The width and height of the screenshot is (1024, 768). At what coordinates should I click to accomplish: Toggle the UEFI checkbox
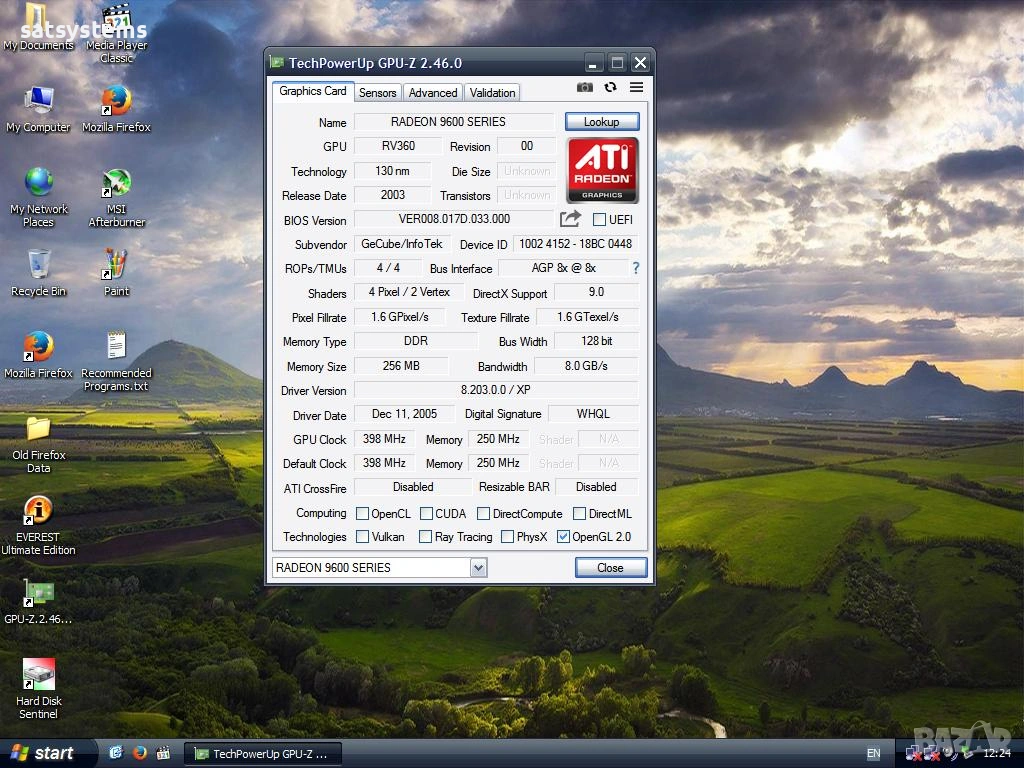(599, 220)
